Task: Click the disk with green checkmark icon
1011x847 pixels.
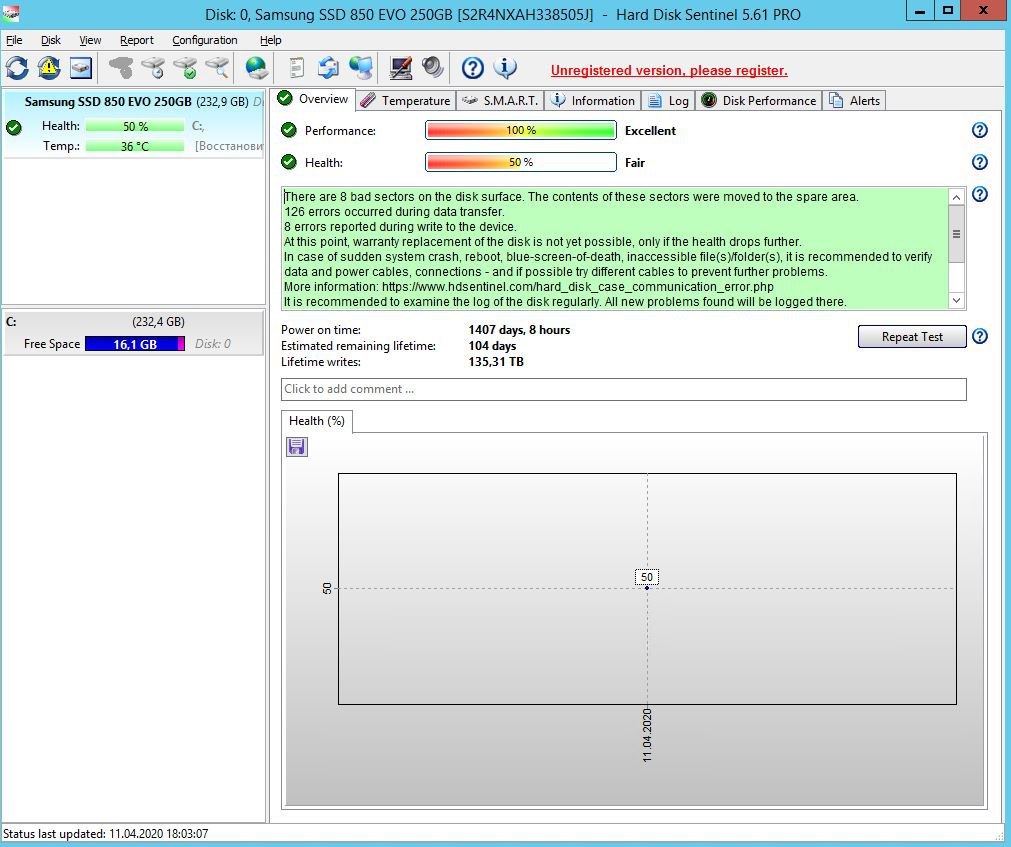Action: (186, 68)
